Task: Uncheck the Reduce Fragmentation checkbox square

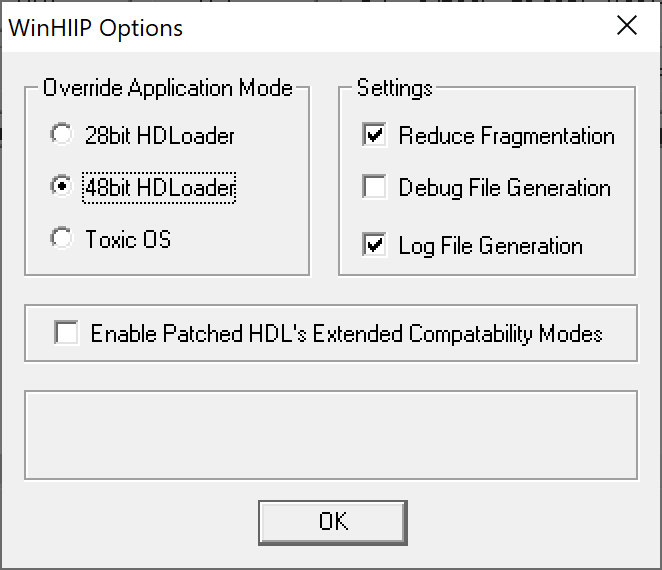Action: pos(375,135)
